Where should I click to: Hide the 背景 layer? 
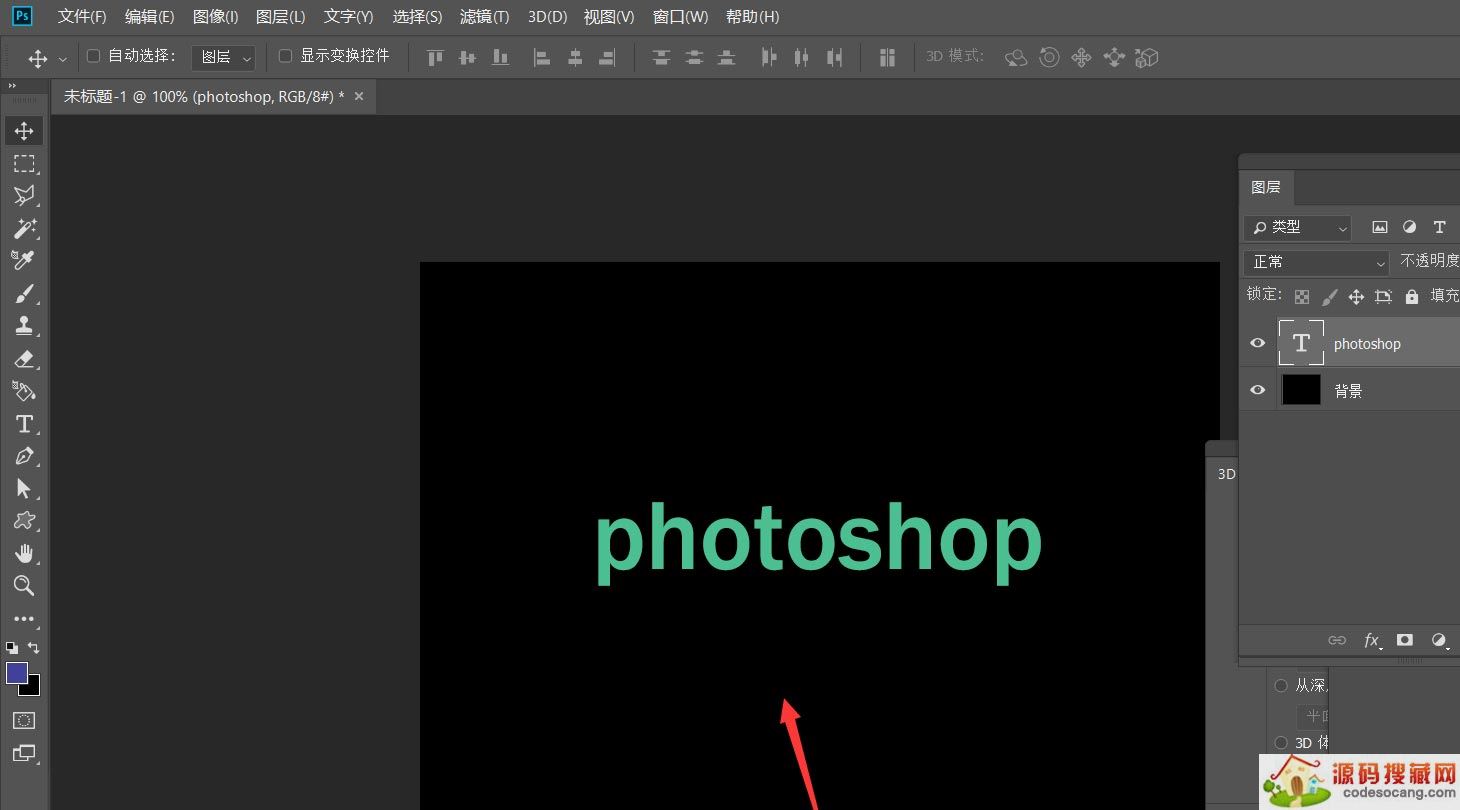[x=1258, y=390]
